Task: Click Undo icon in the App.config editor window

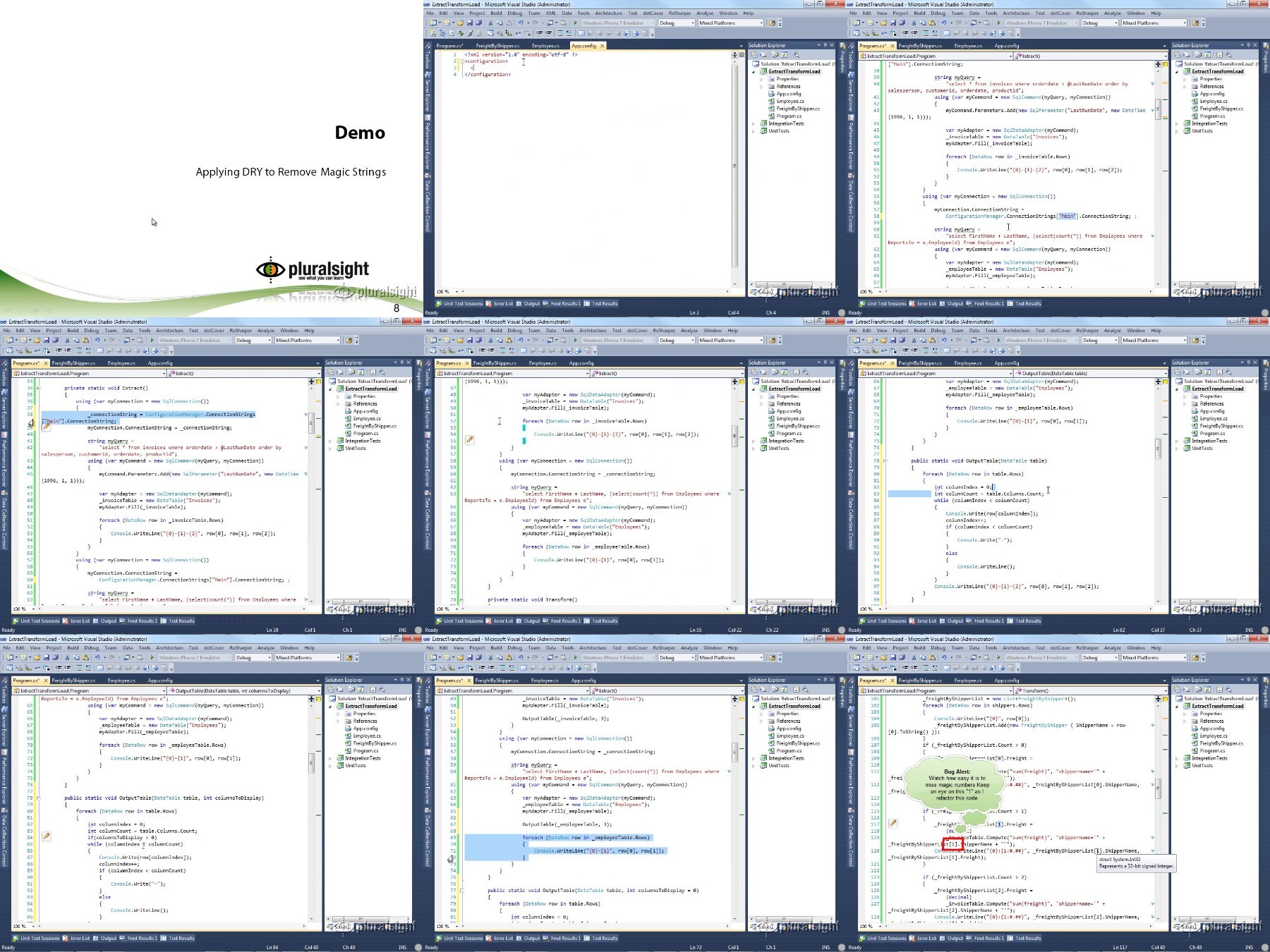Action: pos(521,23)
